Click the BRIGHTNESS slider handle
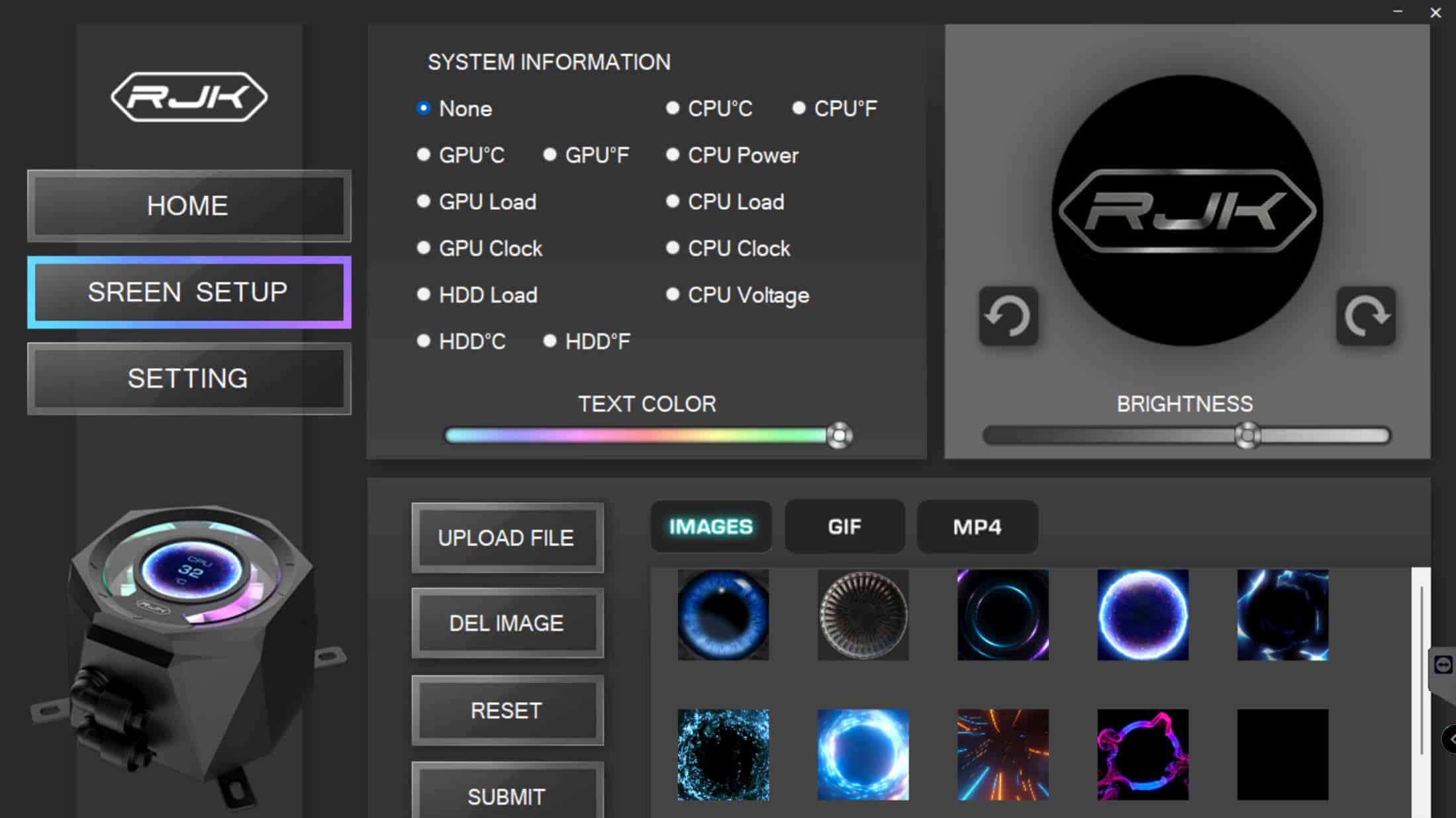The width and height of the screenshot is (1456, 818). click(1247, 435)
